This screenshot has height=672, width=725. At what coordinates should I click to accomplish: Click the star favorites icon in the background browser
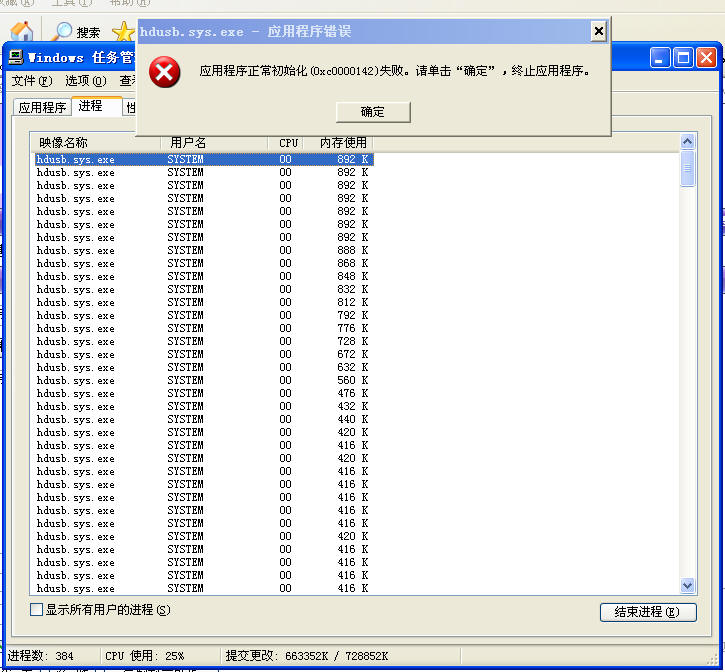(123, 32)
